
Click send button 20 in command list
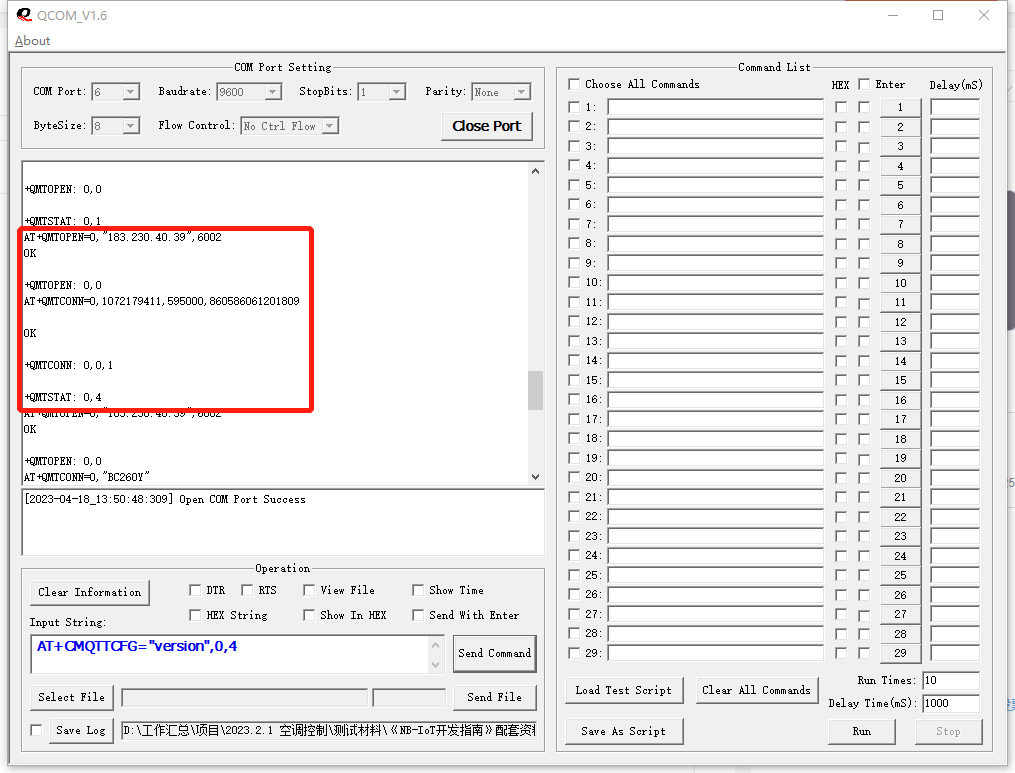(900, 478)
